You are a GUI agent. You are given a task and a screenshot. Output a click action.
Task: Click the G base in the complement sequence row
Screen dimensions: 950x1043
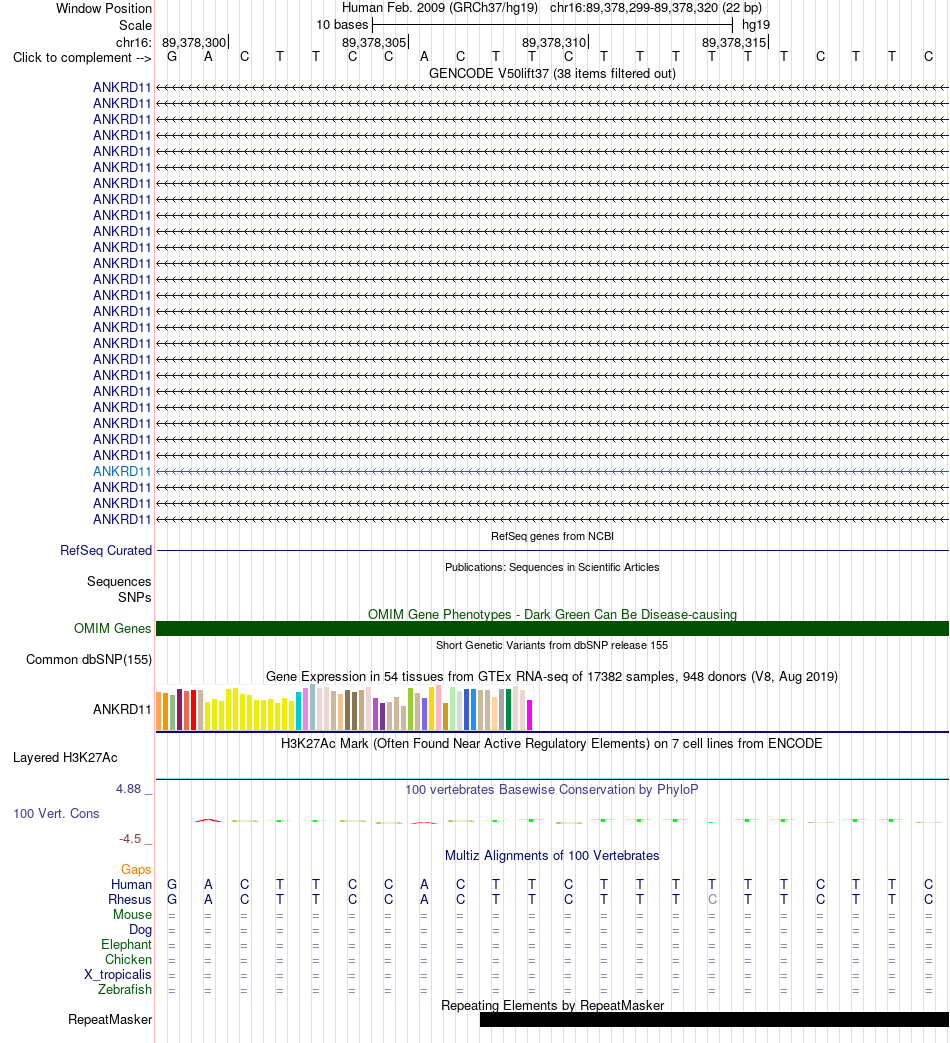[172, 57]
